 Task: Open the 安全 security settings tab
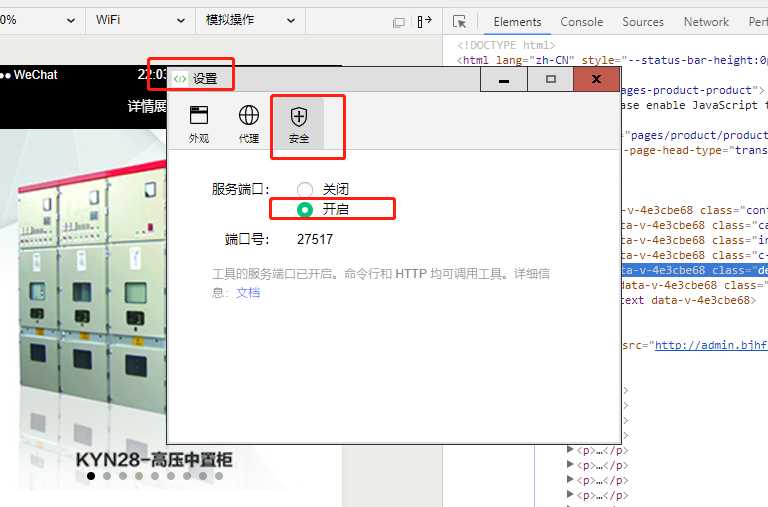[x=299, y=124]
